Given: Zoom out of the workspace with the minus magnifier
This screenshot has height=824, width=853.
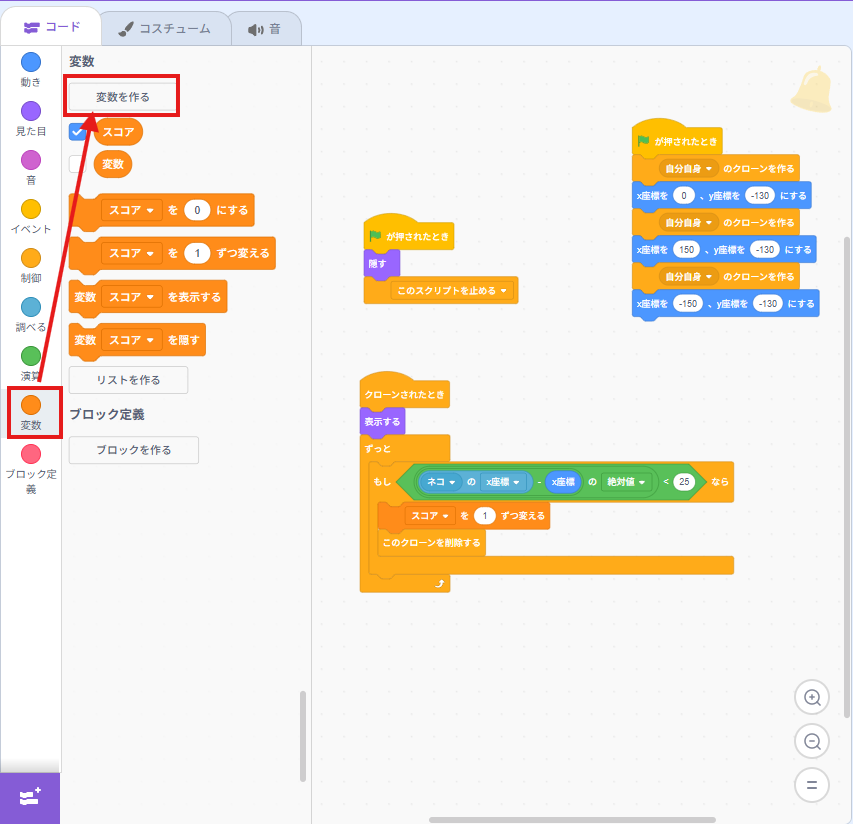Looking at the screenshot, I should (812, 741).
